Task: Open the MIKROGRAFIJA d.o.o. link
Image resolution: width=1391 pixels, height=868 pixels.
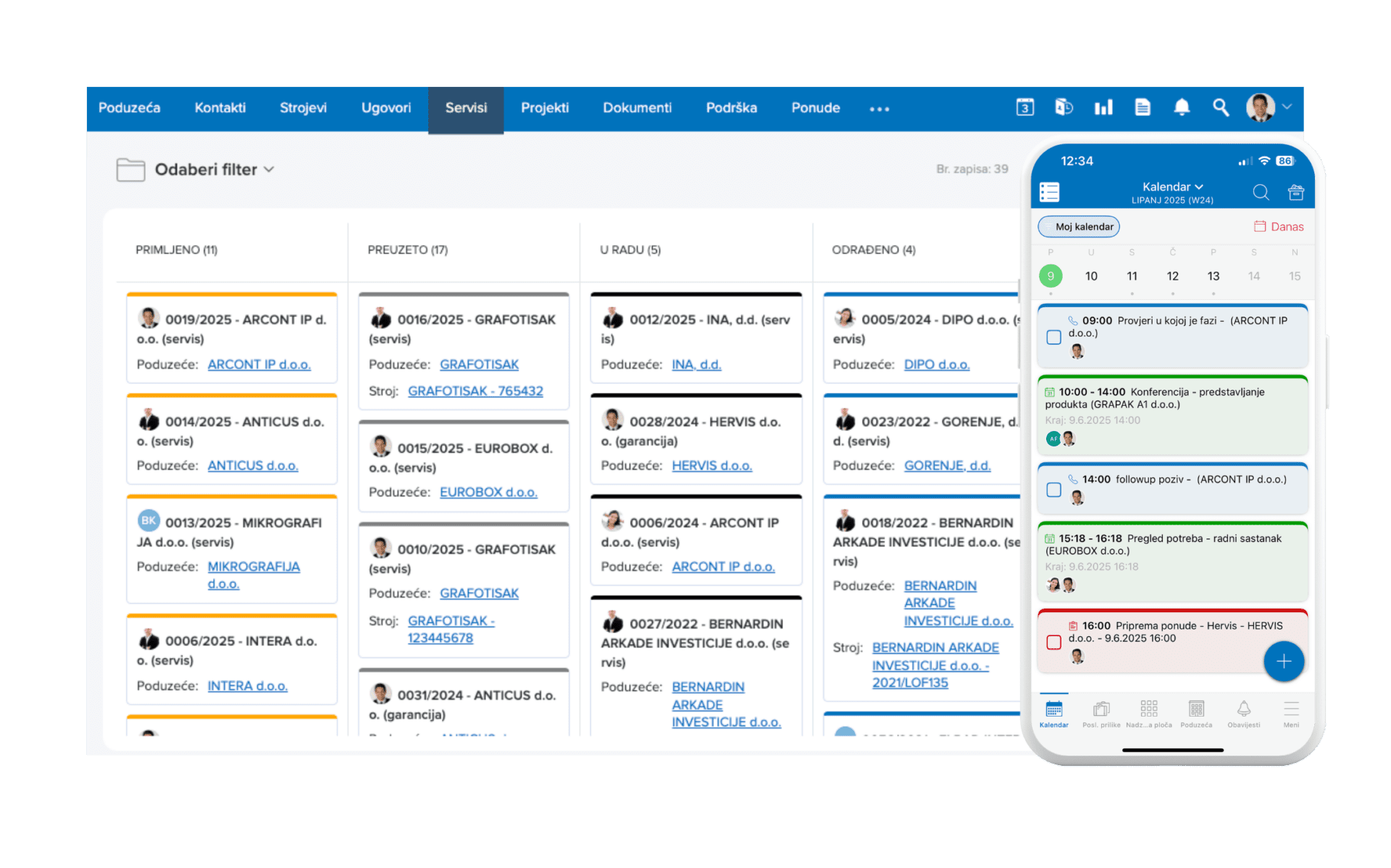Action: (x=254, y=575)
